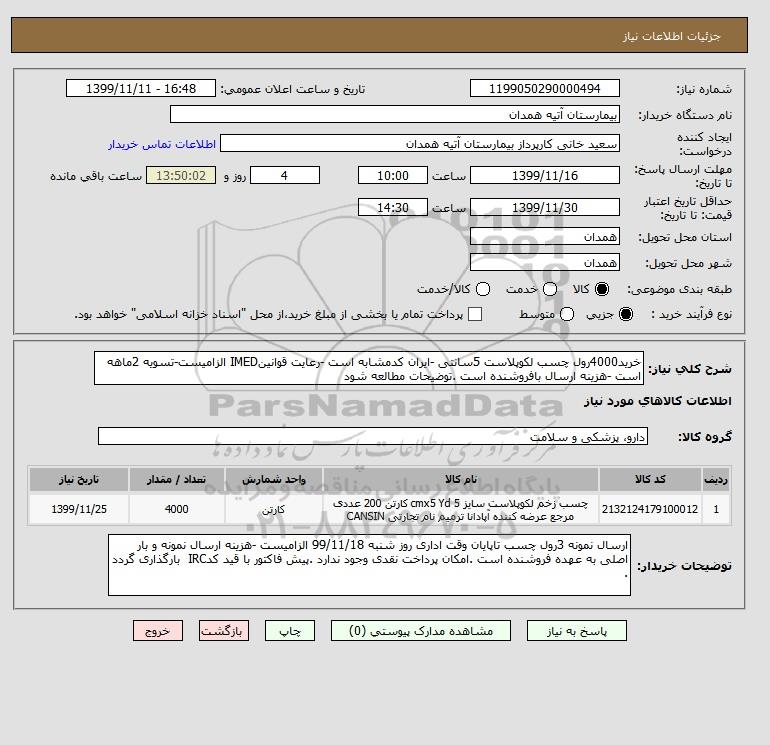Click the announcement date field 1399/11/11 - 16:48
Viewport: 770px width, 745px height.
point(140,88)
